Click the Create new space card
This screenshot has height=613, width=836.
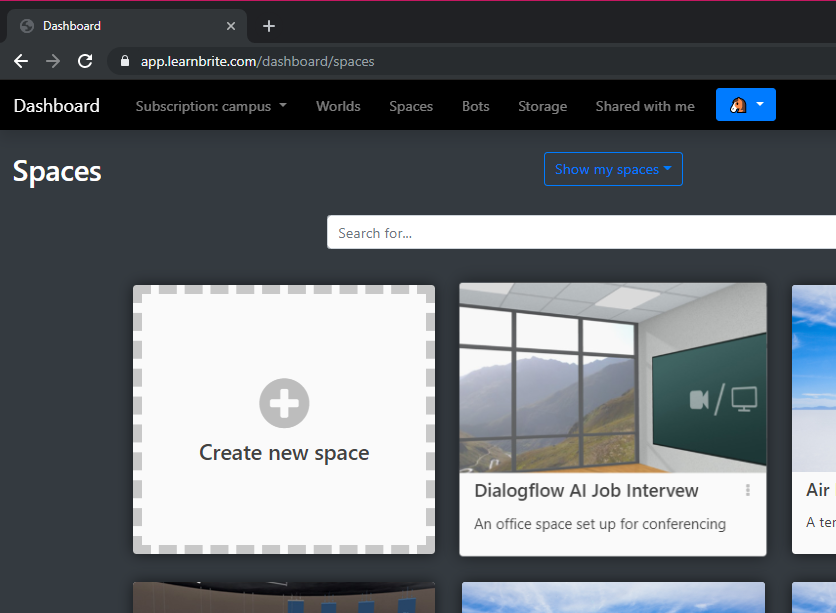[284, 420]
